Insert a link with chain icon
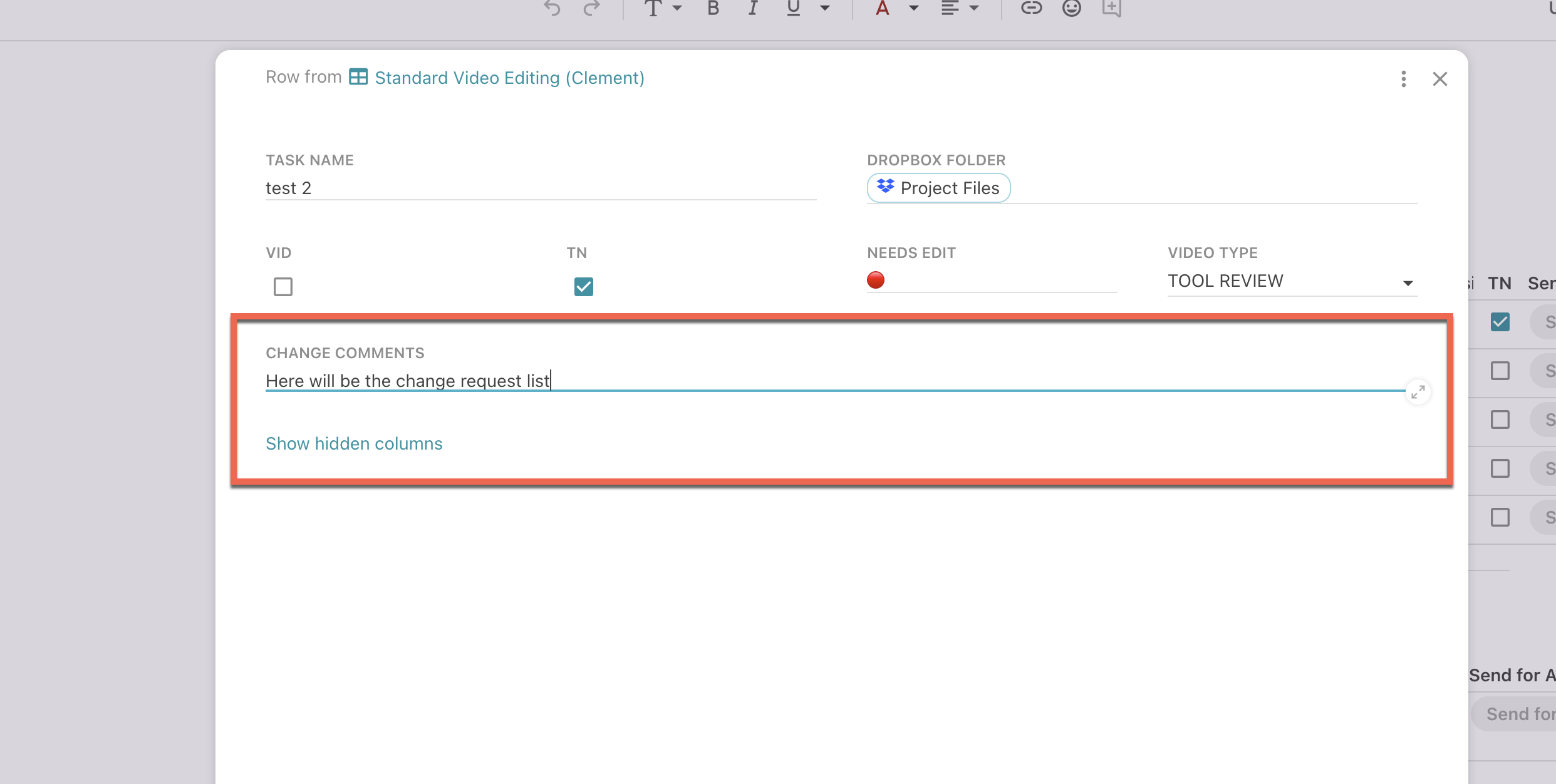This screenshot has width=1556, height=784. (1031, 8)
